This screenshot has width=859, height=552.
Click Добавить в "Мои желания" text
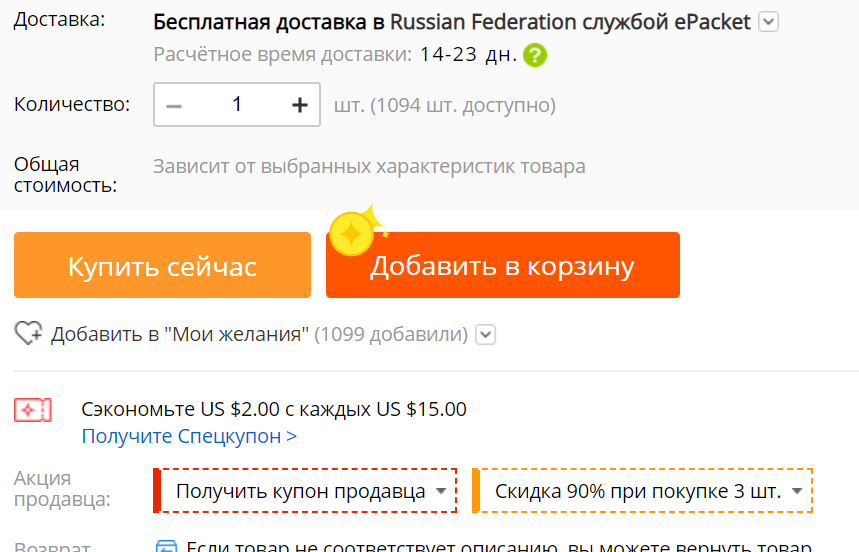click(x=180, y=334)
